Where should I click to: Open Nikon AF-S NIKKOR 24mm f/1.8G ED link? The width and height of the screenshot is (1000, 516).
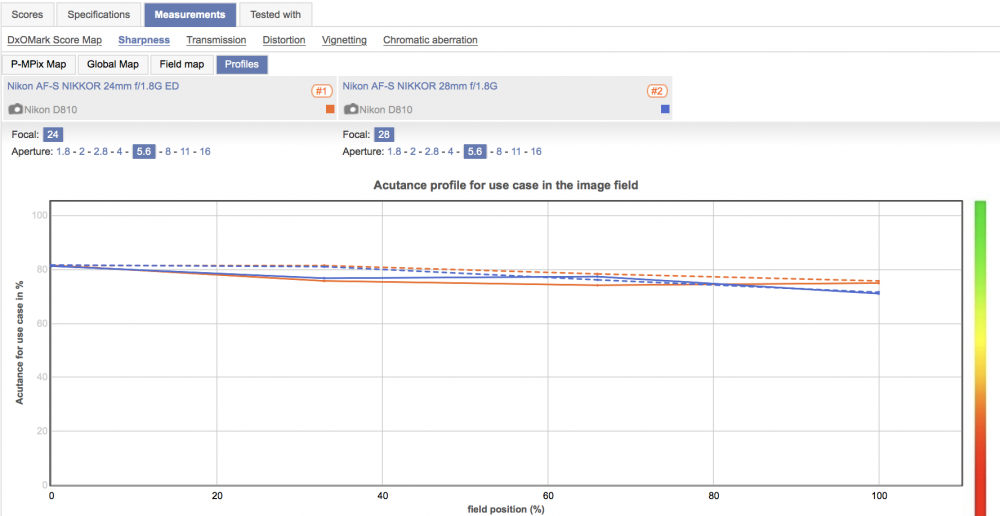pos(93,85)
